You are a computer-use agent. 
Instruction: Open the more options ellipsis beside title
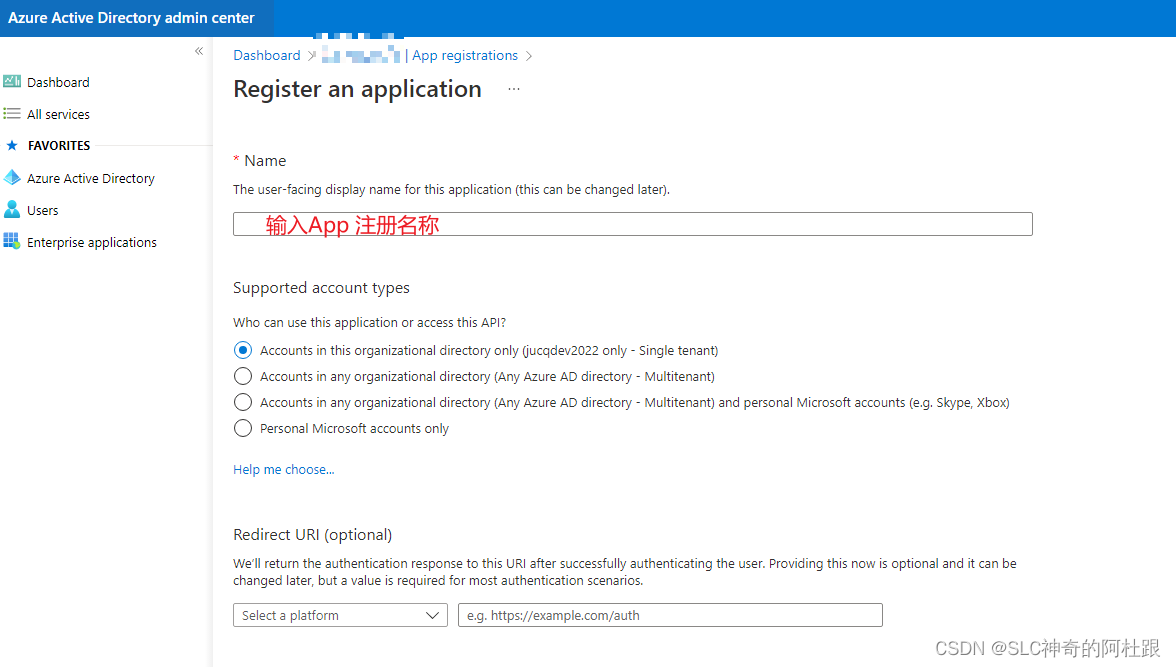tap(514, 89)
